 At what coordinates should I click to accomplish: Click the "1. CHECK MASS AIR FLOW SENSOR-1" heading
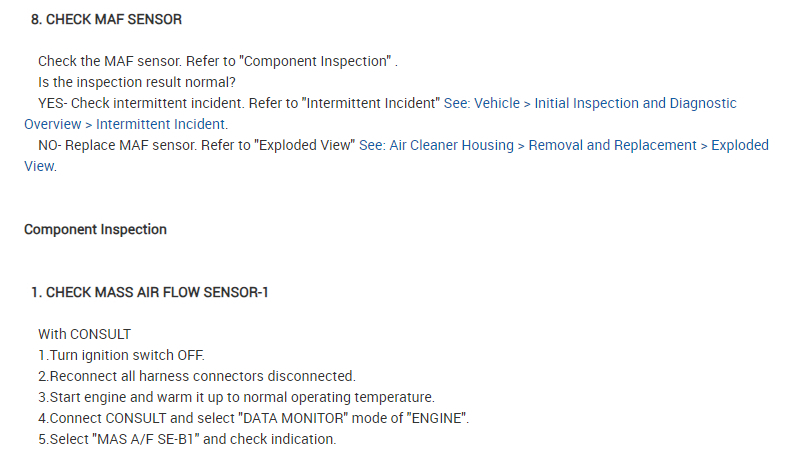pos(149,292)
